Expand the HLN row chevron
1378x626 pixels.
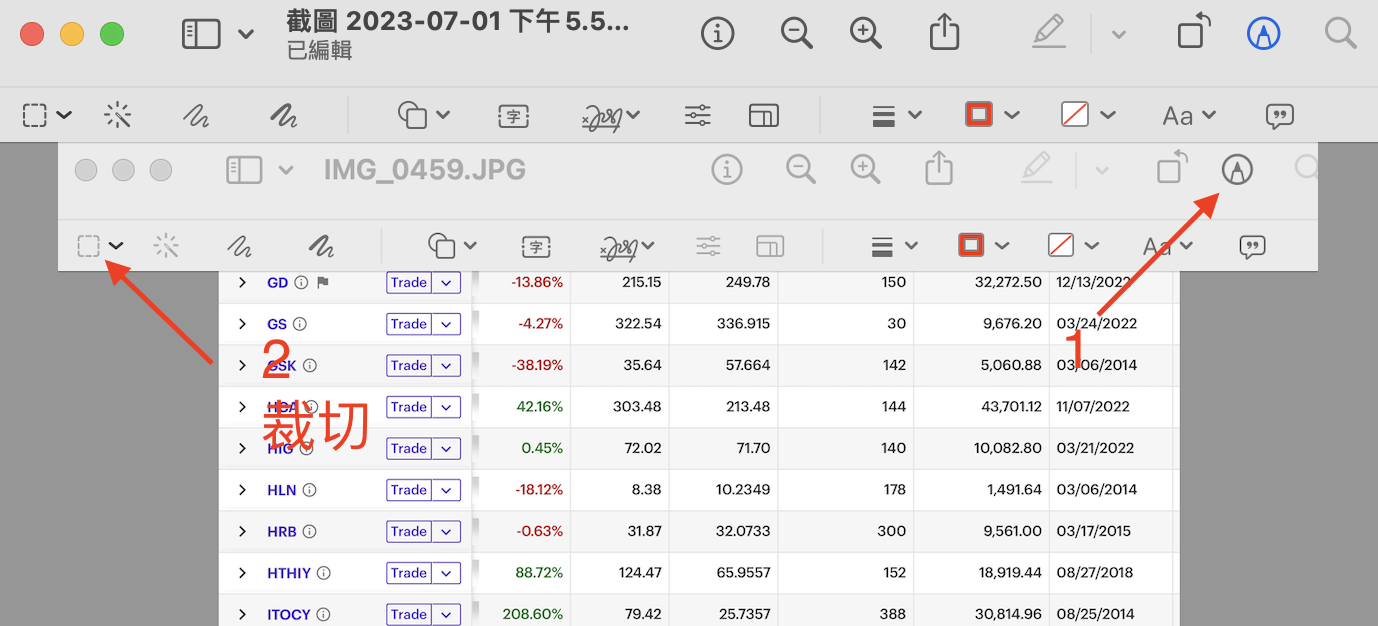coord(242,490)
